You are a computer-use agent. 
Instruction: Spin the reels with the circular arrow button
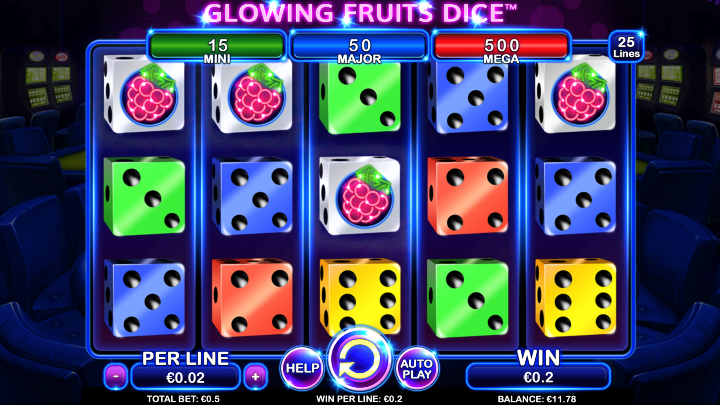tap(360, 360)
